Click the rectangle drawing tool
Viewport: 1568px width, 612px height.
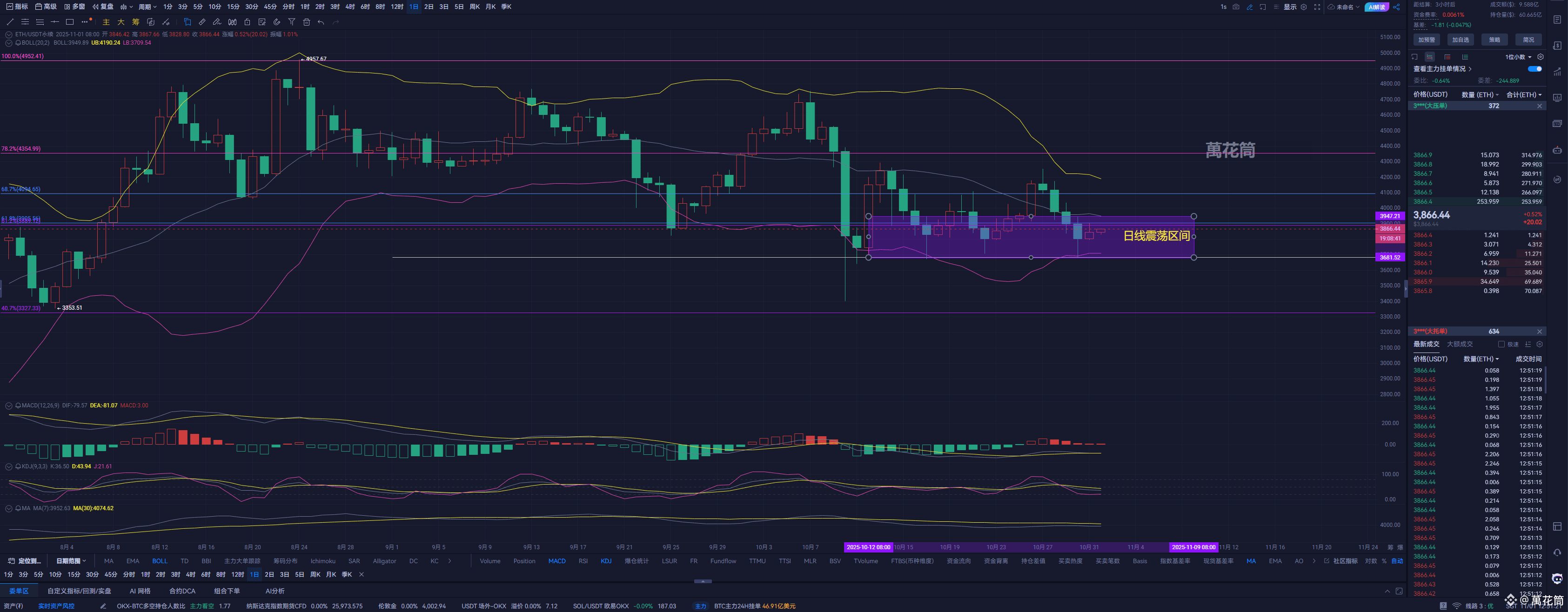tap(69, 22)
